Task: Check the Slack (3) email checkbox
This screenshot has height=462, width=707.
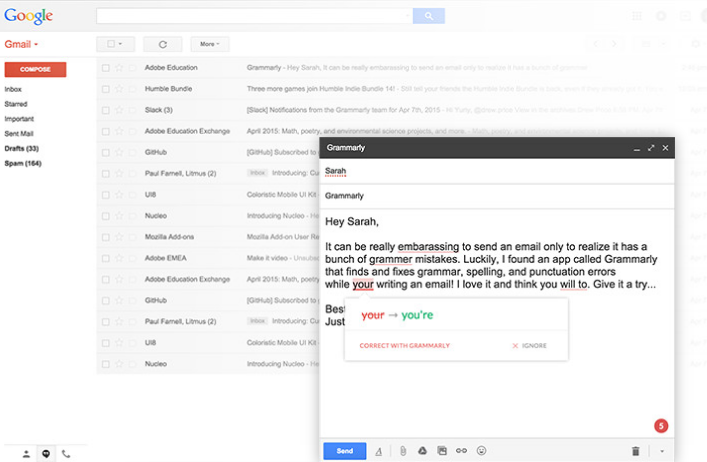Action: pos(106,110)
